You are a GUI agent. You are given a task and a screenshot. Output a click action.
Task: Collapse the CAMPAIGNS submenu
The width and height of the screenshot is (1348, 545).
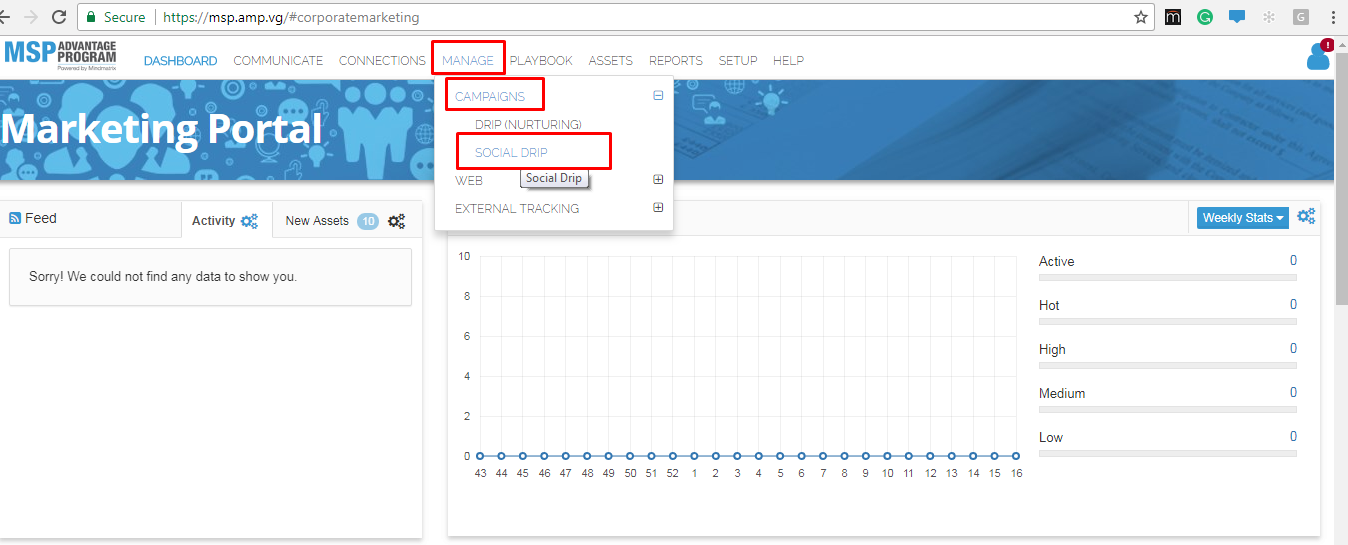658,96
